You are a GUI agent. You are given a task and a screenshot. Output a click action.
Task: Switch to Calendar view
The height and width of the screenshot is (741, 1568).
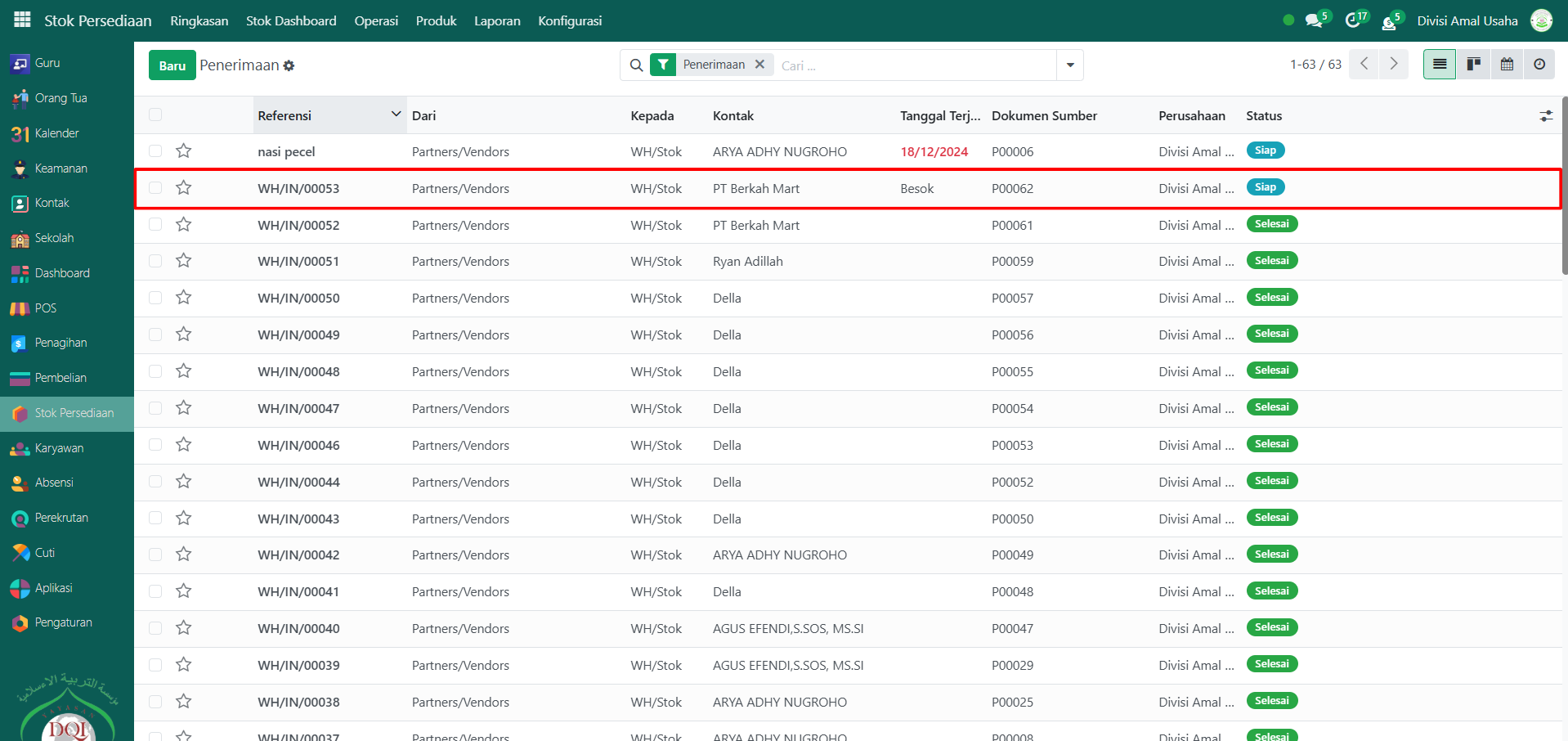pos(1507,65)
